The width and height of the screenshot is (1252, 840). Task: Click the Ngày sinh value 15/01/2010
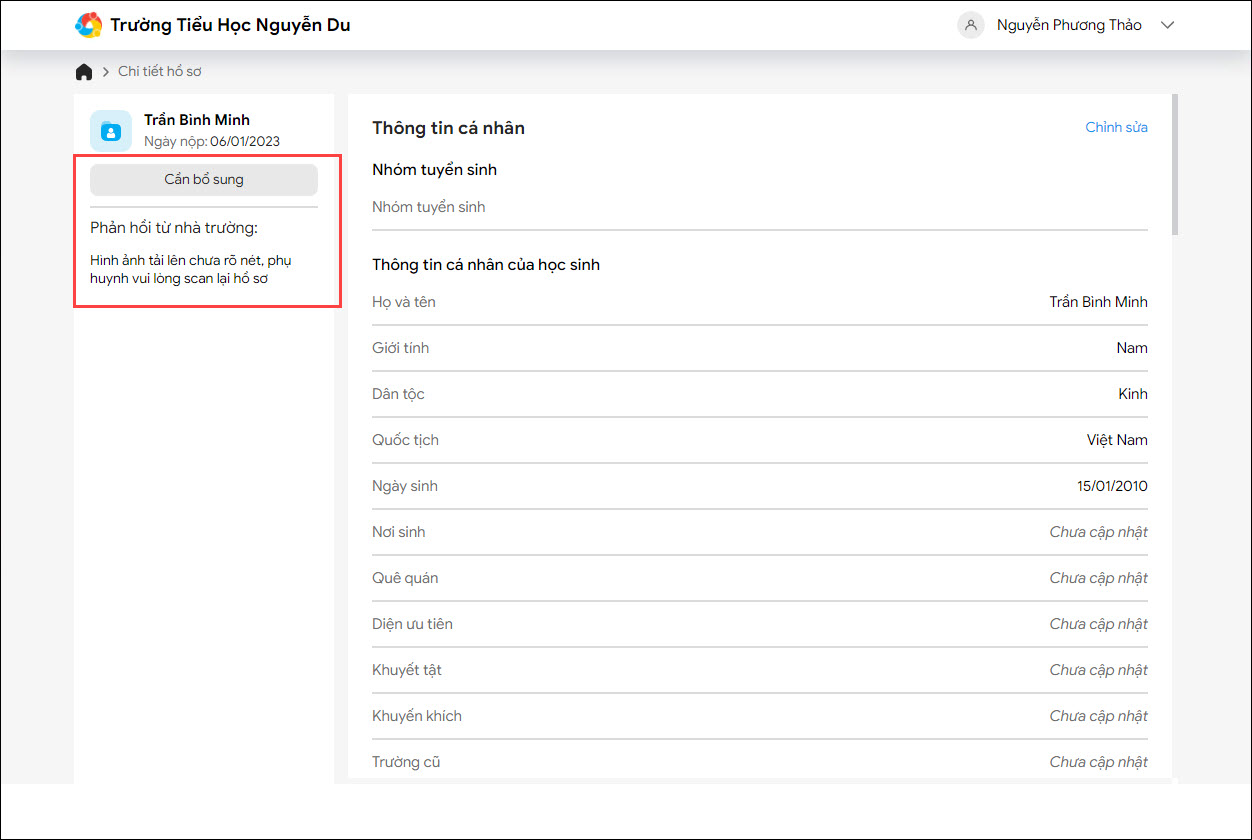(x=1112, y=486)
